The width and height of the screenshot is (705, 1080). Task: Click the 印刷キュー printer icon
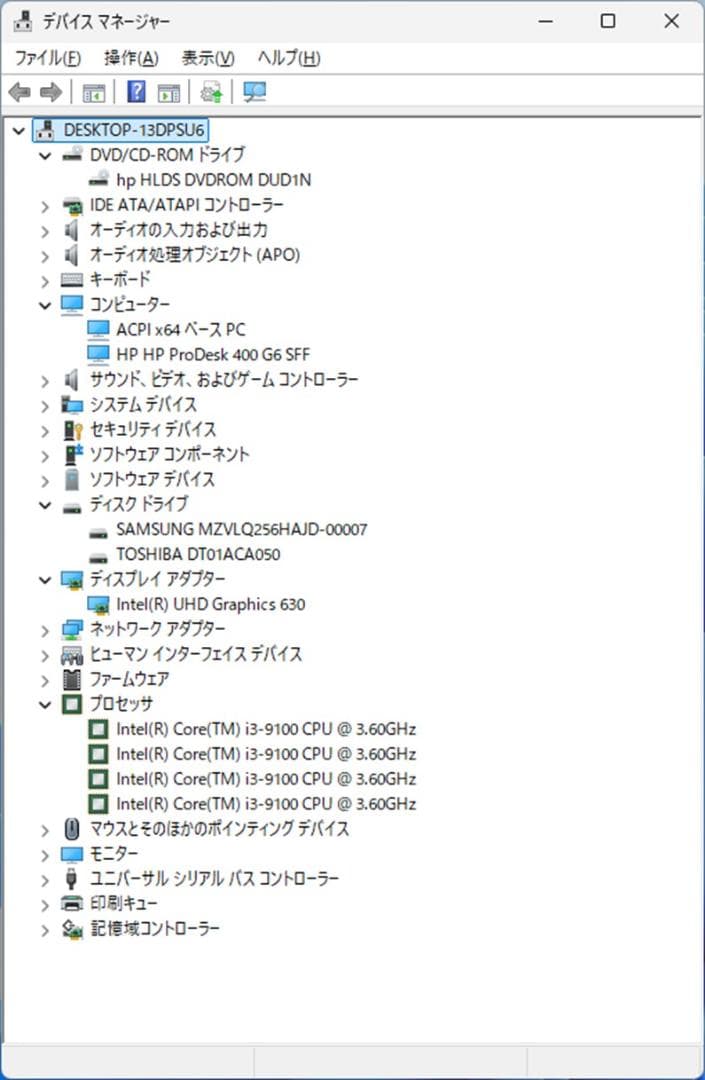click(72, 903)
